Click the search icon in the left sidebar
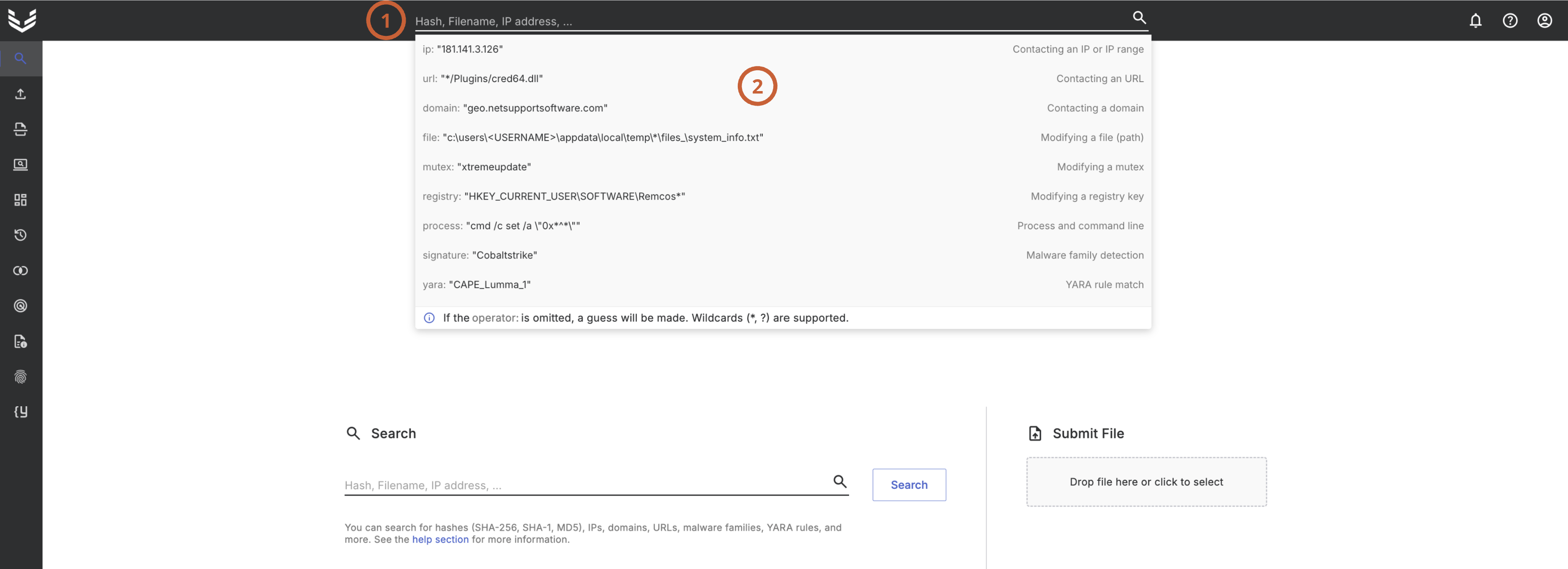The height and width of the screenshot is (569, 1568). pos(21,59)
